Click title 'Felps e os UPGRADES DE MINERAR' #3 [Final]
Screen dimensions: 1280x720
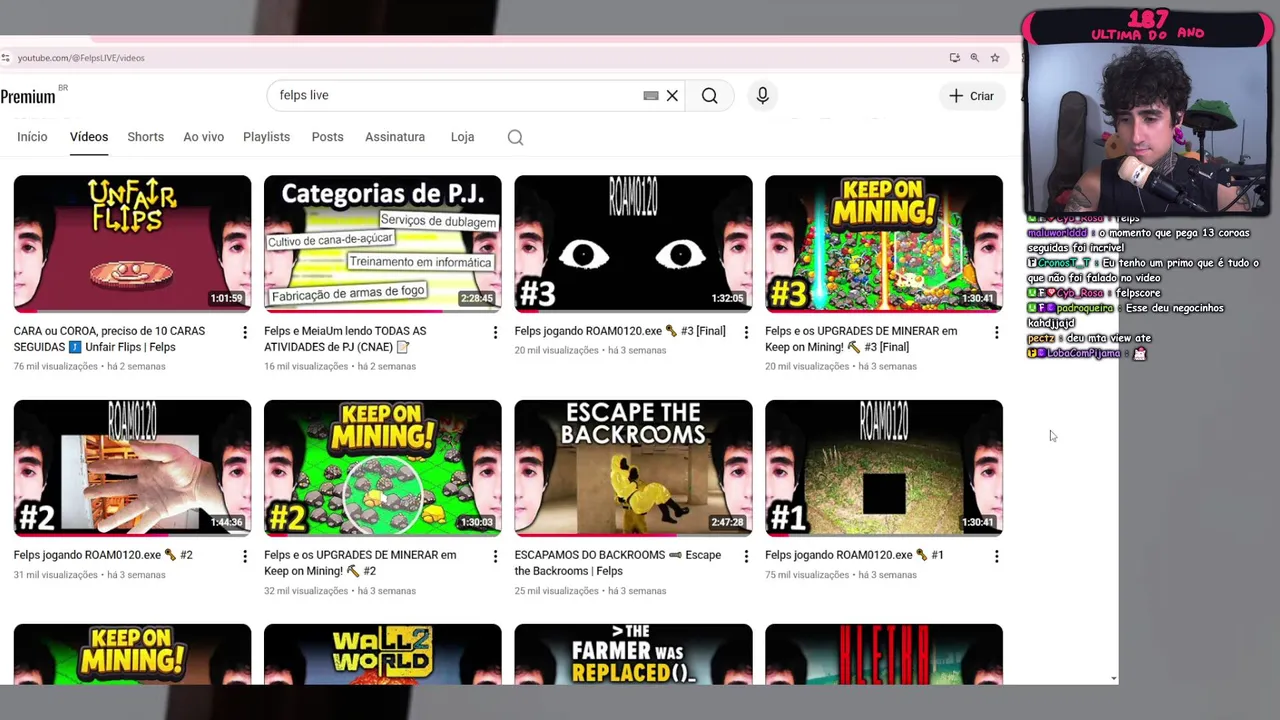click(861, 339)
